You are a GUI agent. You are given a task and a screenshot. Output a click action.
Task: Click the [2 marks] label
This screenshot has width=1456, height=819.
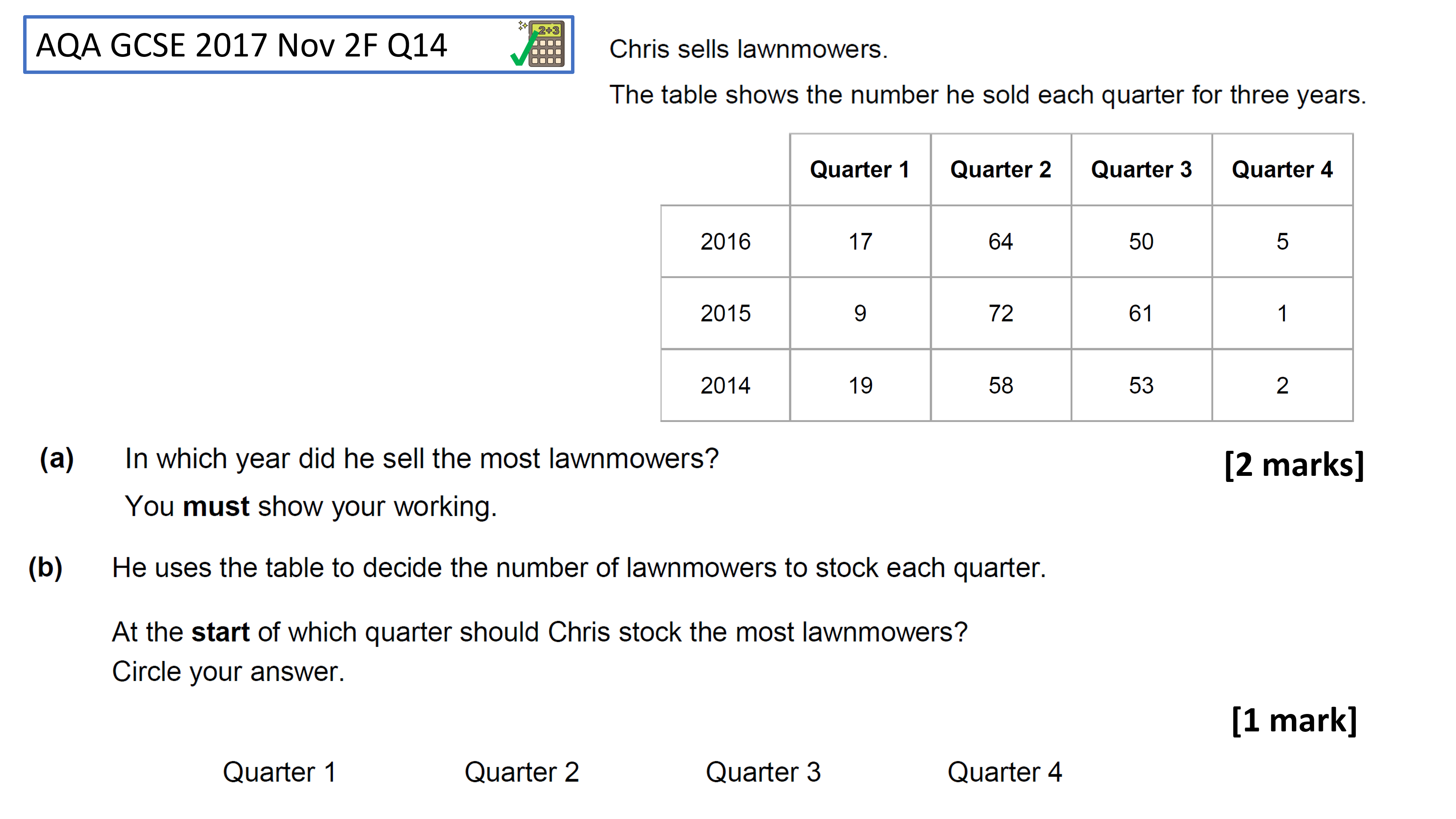tap(1294, 465)
